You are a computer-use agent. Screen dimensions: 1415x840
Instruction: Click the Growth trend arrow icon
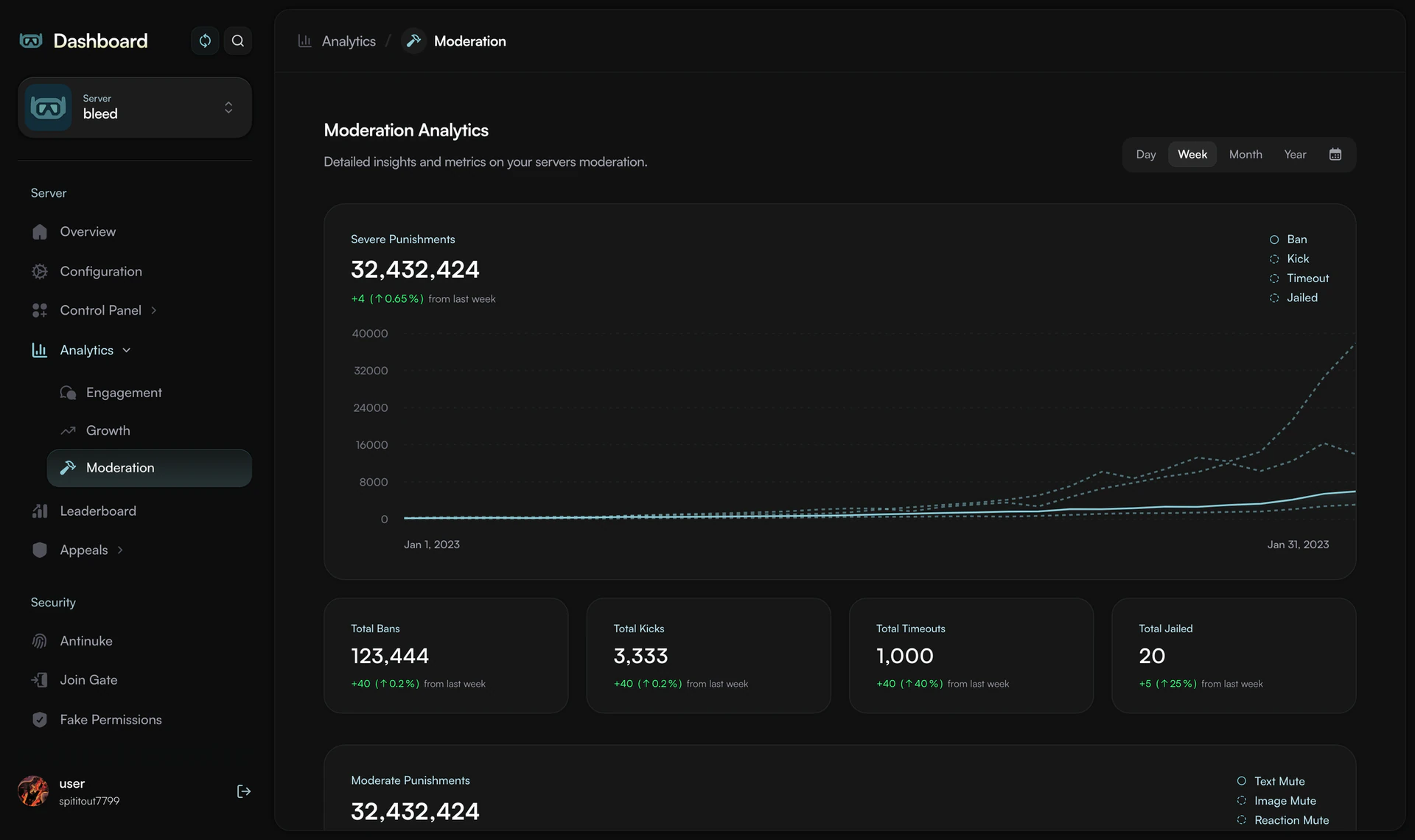point(68,430)
